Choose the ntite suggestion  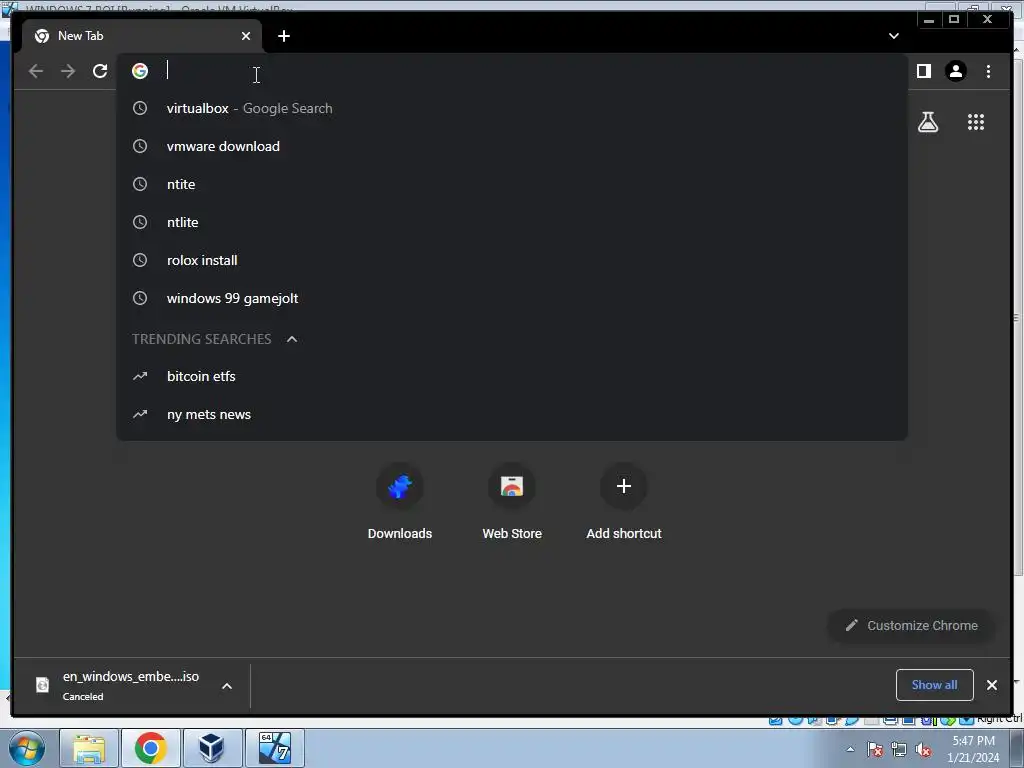(512, 184)
